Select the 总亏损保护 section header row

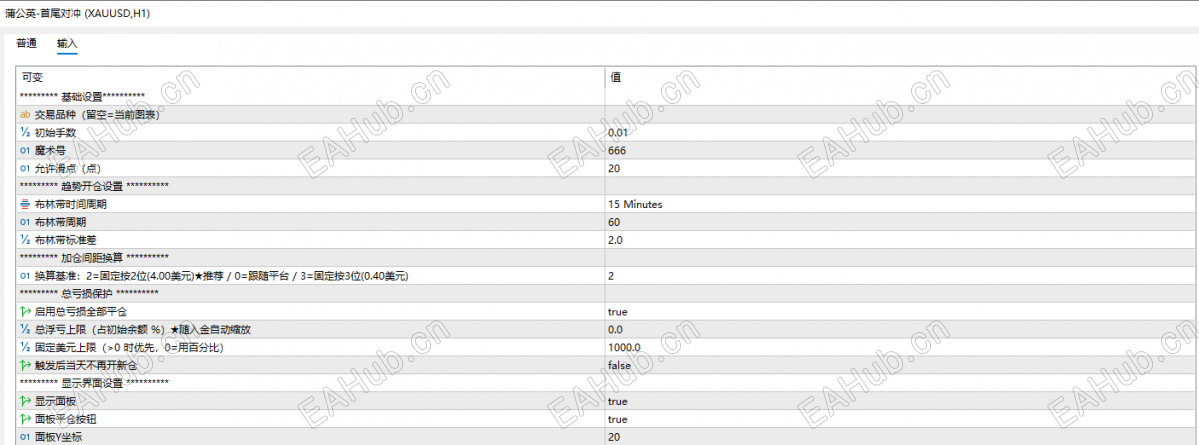606,294
